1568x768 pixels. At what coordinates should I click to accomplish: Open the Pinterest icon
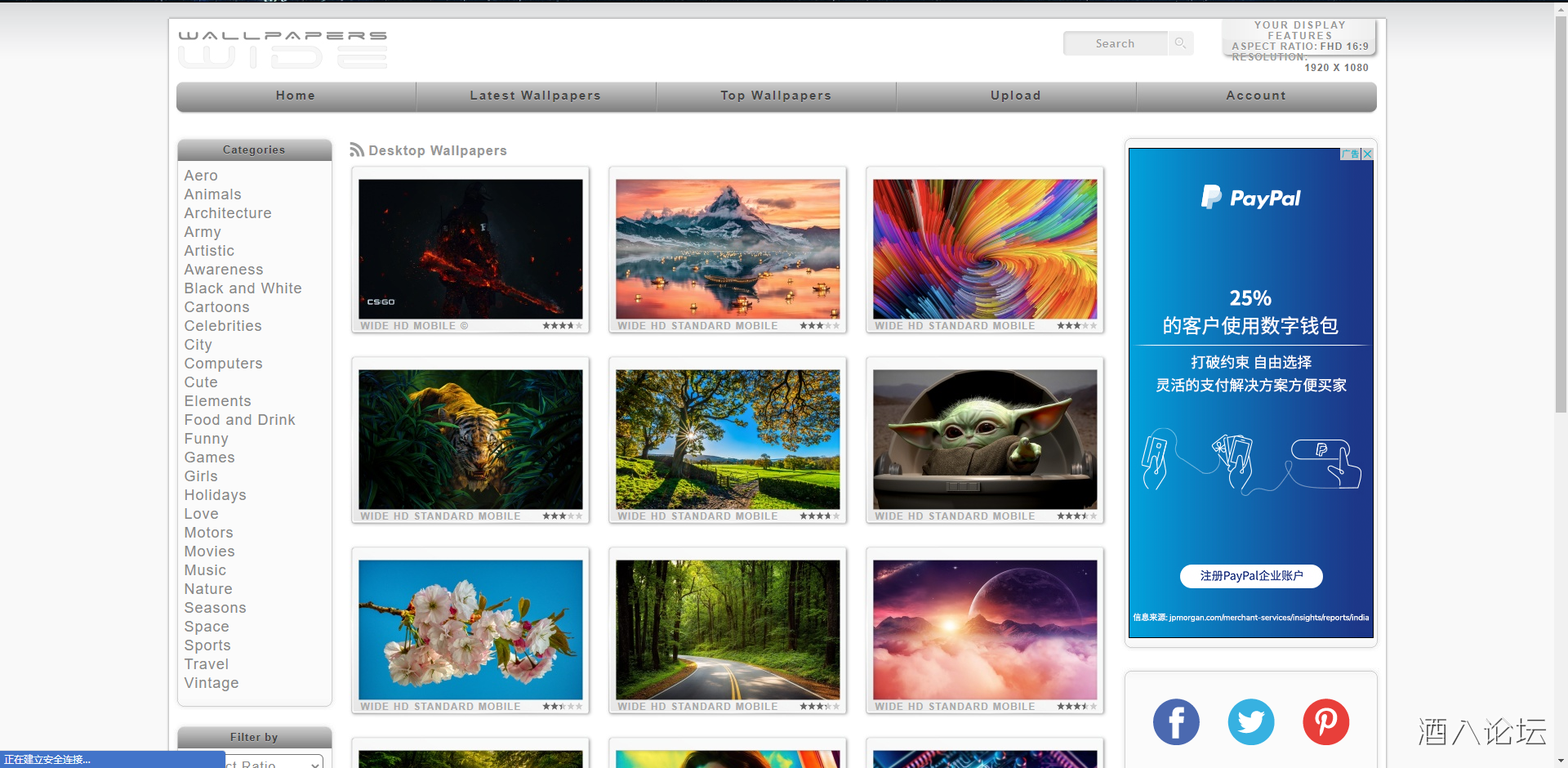[1325, 722]
